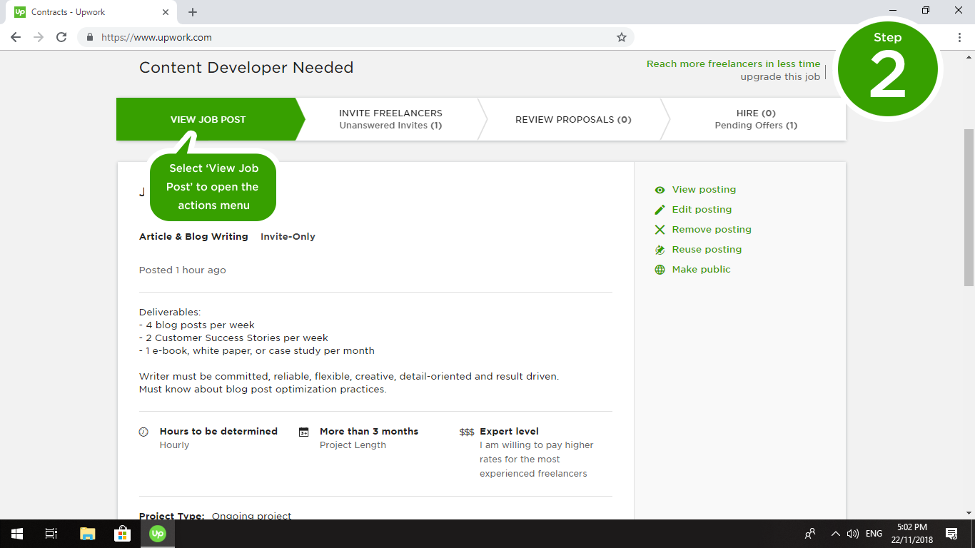
Task: Open the browser three-dot menu
Action: [x=960, y=37]
